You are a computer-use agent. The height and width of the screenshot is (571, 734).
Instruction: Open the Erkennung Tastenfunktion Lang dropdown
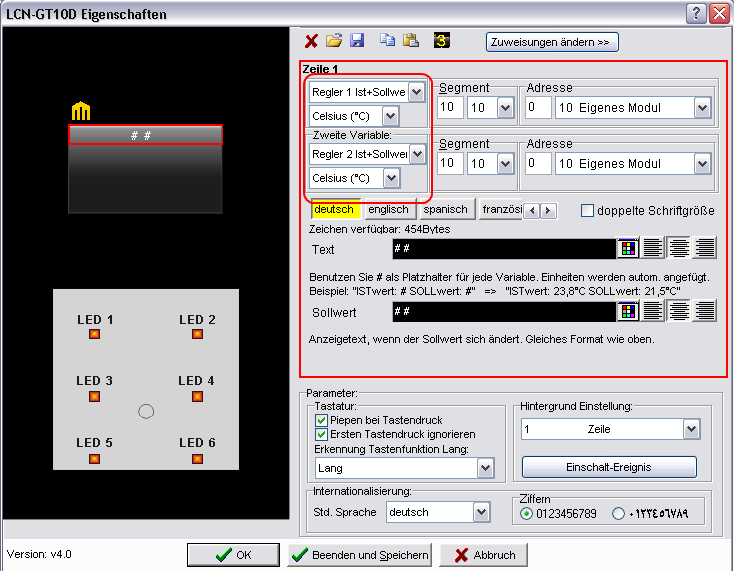tap(485, 467)
